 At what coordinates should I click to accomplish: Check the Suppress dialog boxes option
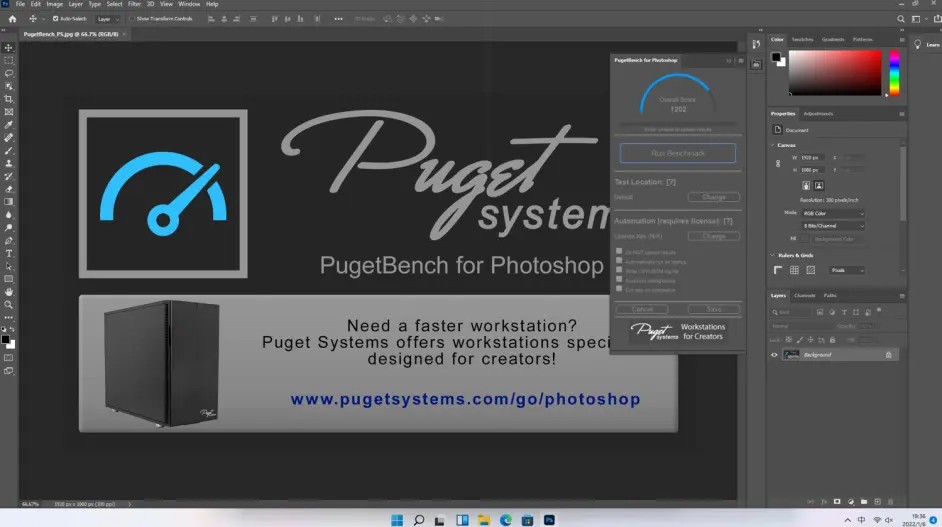[619, 279]
